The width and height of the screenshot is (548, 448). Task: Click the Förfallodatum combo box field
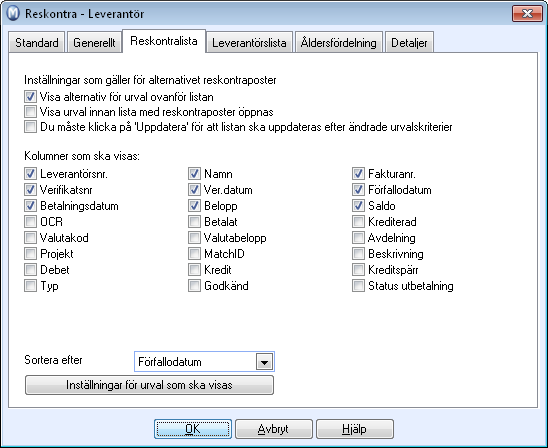204,362
